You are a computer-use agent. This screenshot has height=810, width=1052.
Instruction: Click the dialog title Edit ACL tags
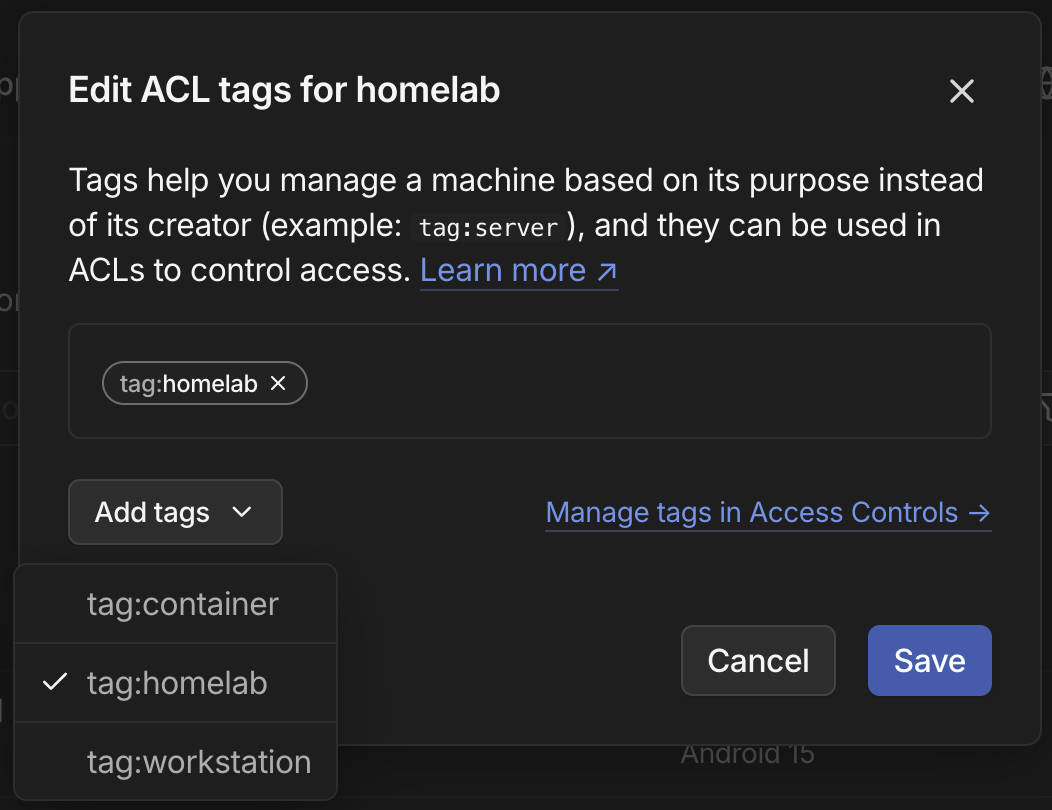click(284, 91)
